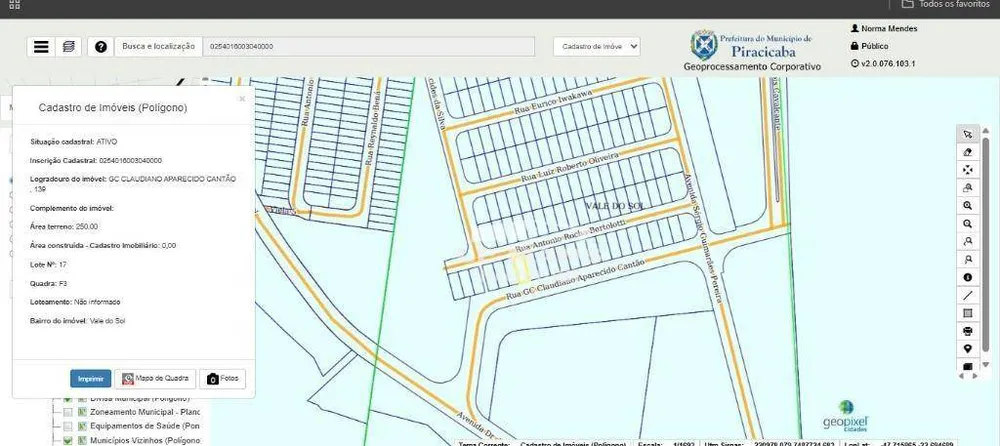This screenshot has width=1000, height=446.
Task: Click the Imprimir button
Action: tap(91, 378)
